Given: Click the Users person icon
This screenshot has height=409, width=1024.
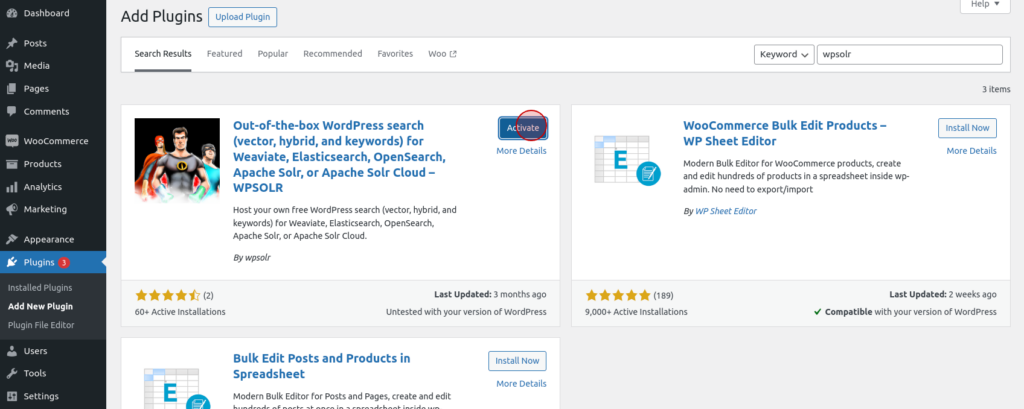Looking at the screenshot, I should [x=12, y=351].
